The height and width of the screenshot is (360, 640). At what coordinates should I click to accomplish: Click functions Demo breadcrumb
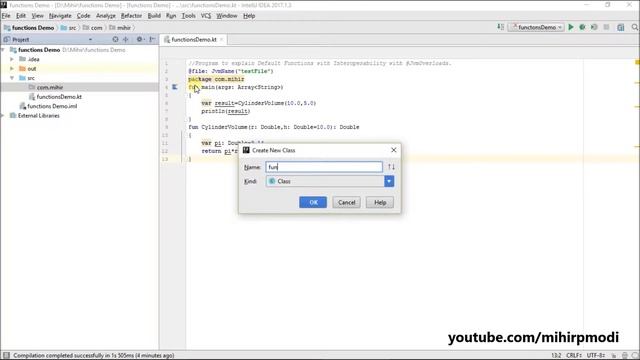tap(29, 28)
